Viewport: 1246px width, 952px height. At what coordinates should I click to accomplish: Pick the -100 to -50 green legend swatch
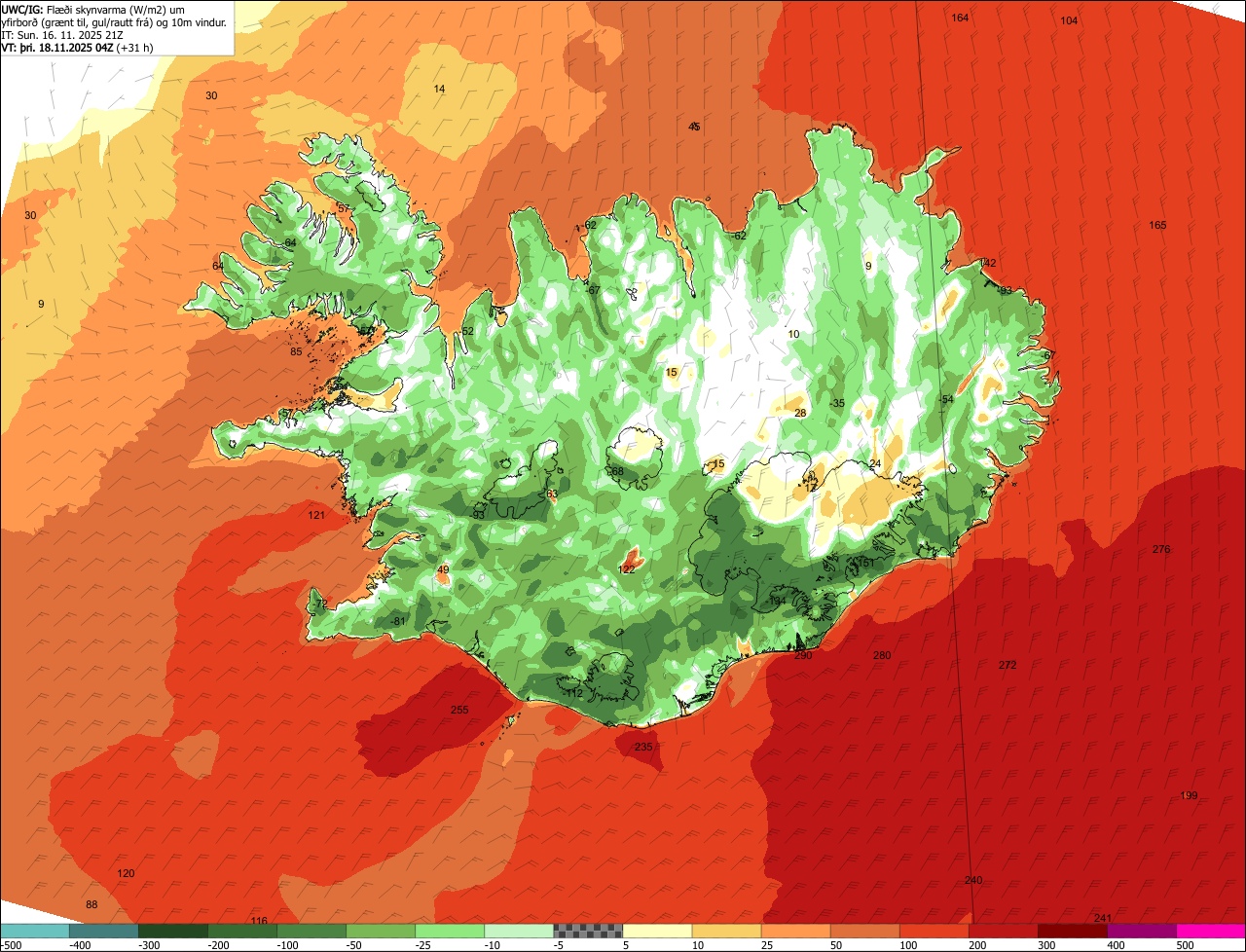(x=311, y=931)
